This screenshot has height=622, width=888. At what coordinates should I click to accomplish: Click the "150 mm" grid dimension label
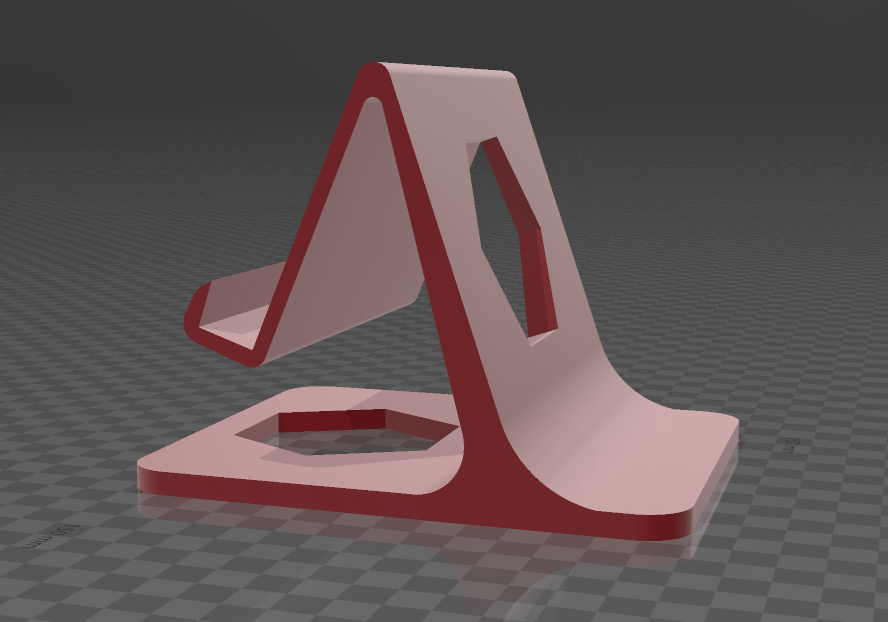coord(51,536)
